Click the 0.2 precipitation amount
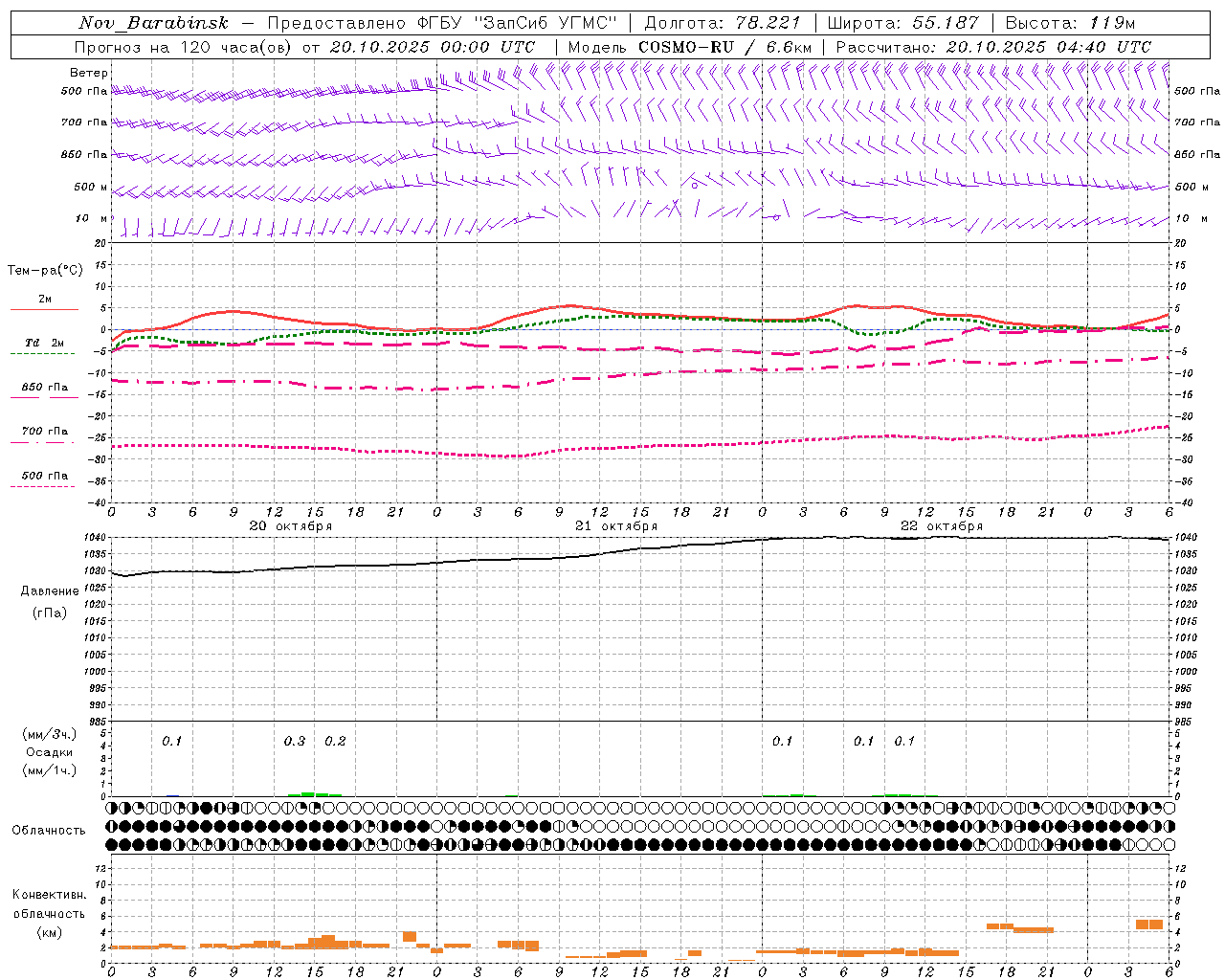 click(335, 742)
